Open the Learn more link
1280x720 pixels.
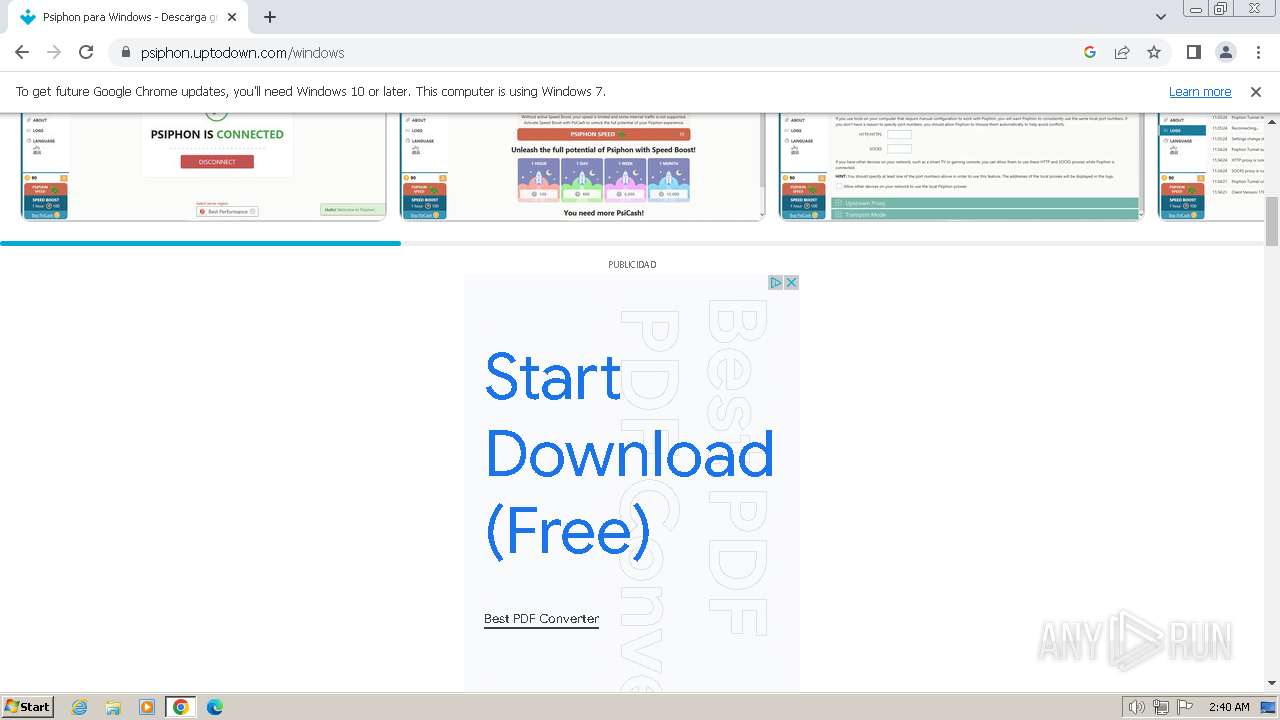pyautogui.click(x=1200, y=91)
